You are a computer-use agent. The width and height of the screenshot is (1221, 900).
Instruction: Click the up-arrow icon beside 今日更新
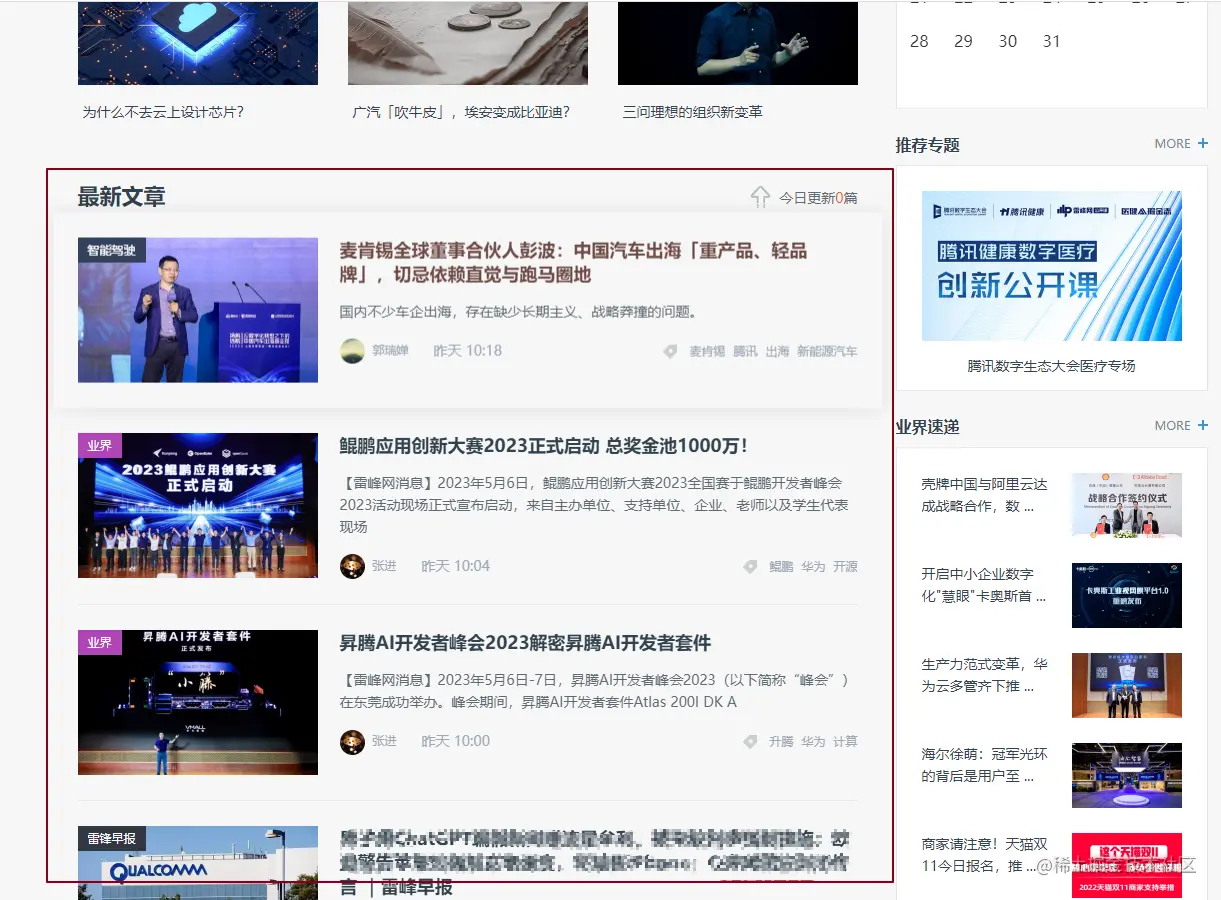[x=760, y=197]
